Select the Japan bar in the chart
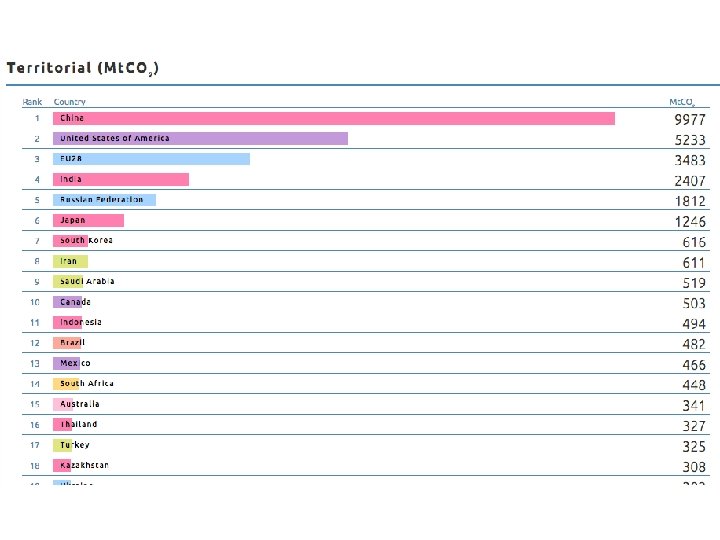The width and height of the screenshot is (720, 540). point(88,220)
